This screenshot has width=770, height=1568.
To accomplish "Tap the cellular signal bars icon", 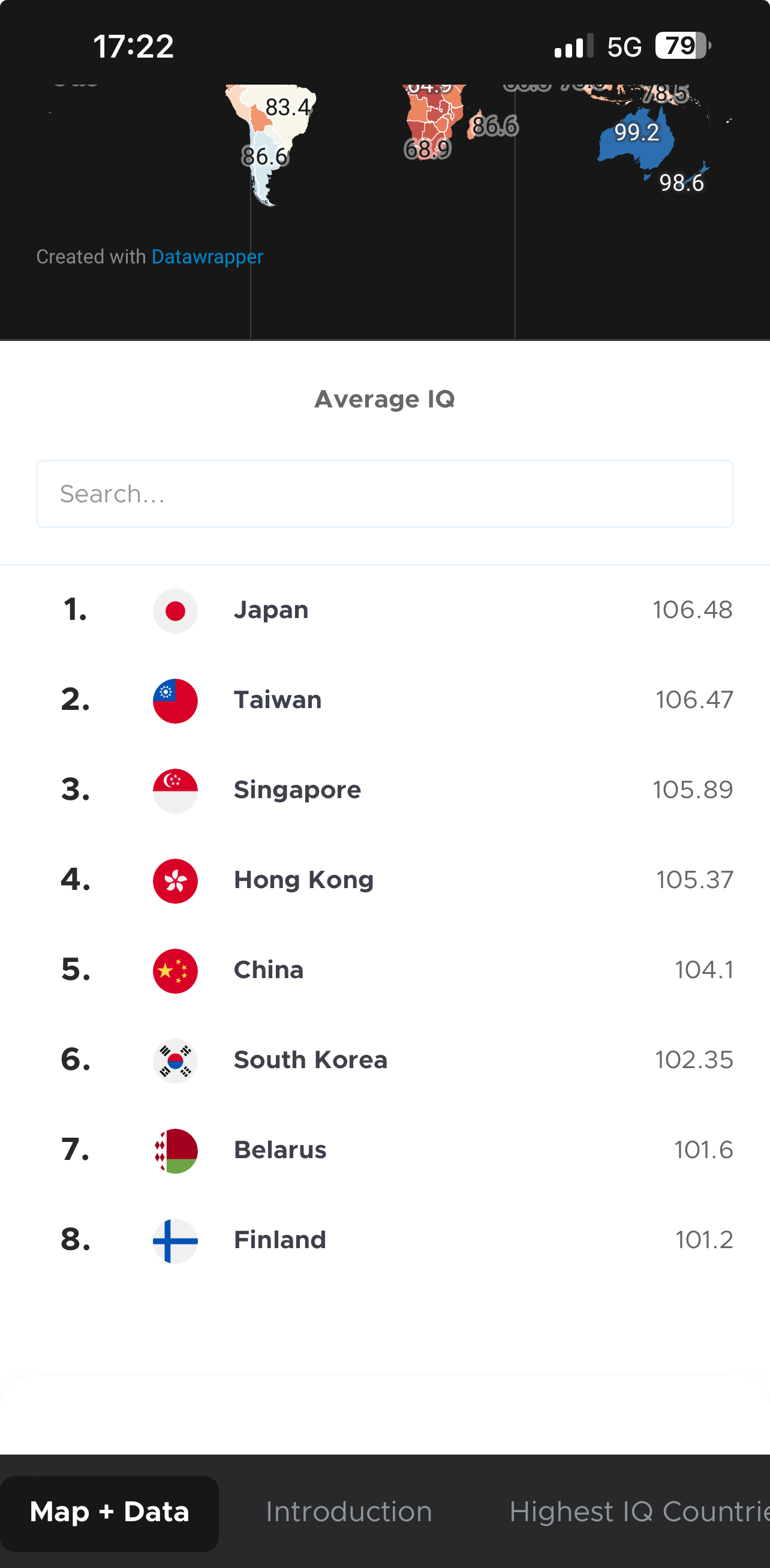I will [x=573, y=46].
